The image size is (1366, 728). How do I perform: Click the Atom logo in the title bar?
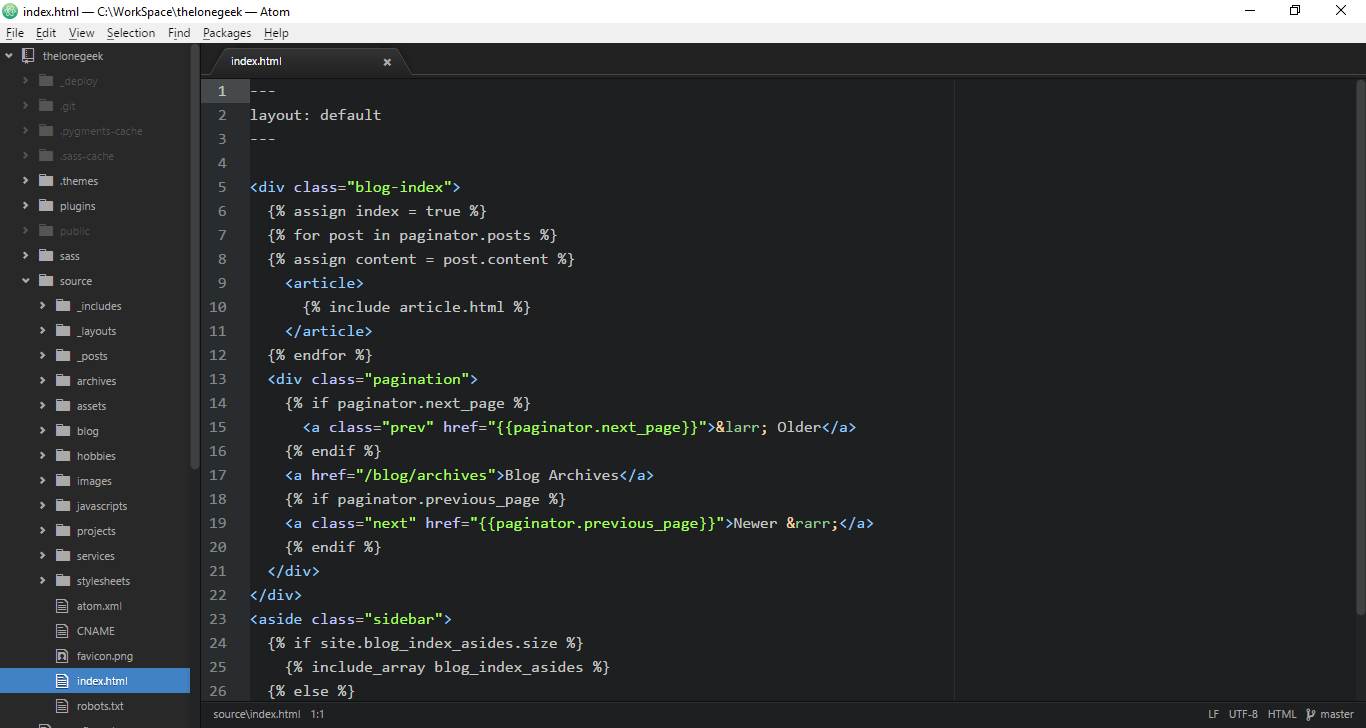(x=10, y=10)
